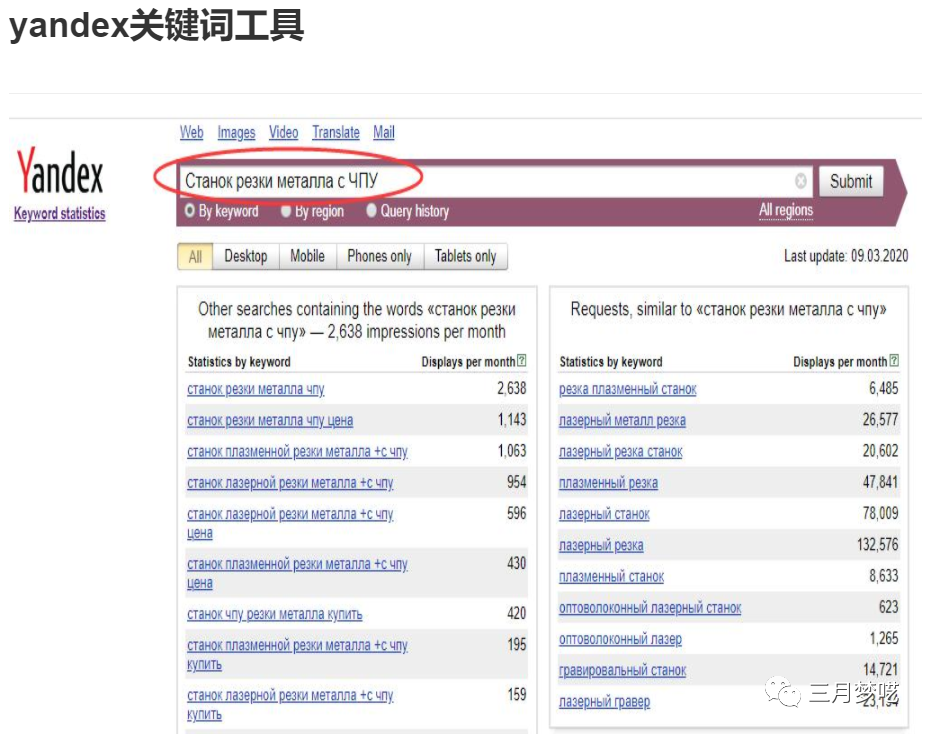Switch to the Tablets only tab

click(465, 256)
